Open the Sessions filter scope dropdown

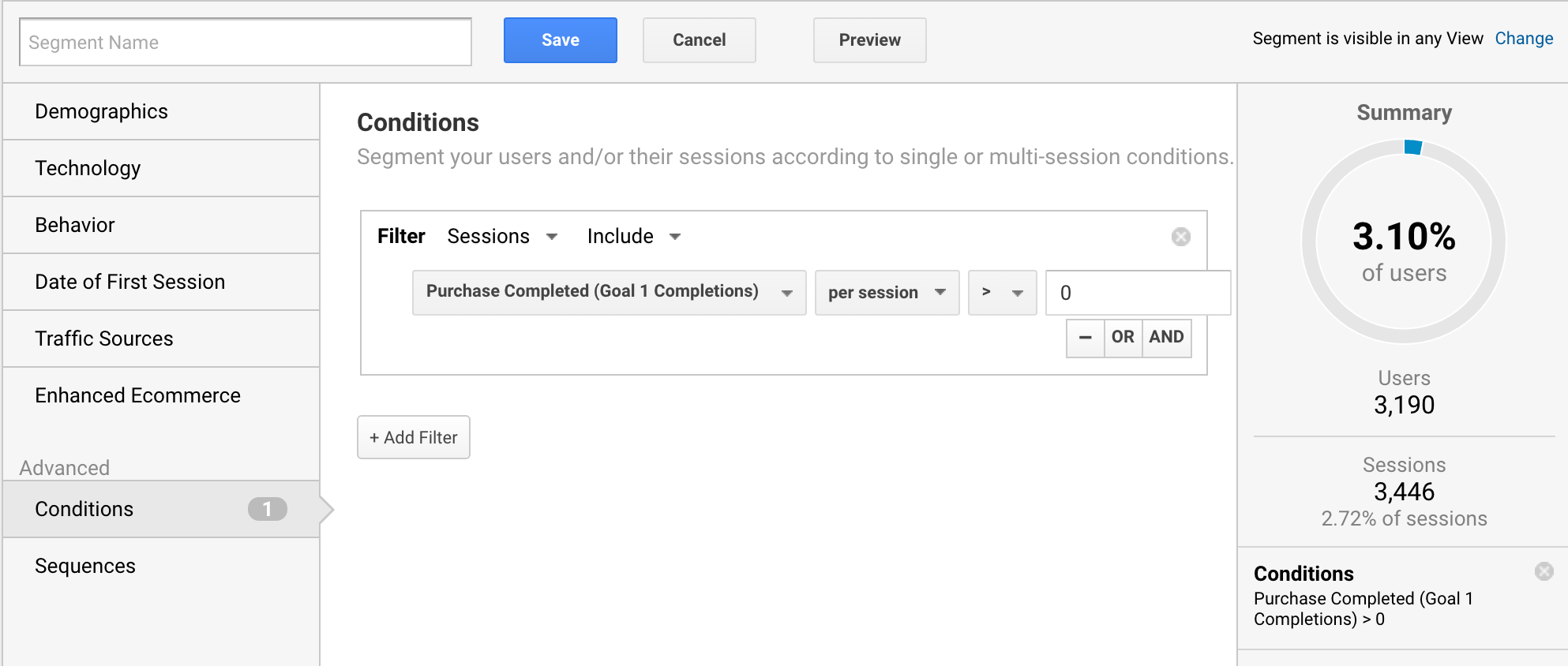coord(502,237)
